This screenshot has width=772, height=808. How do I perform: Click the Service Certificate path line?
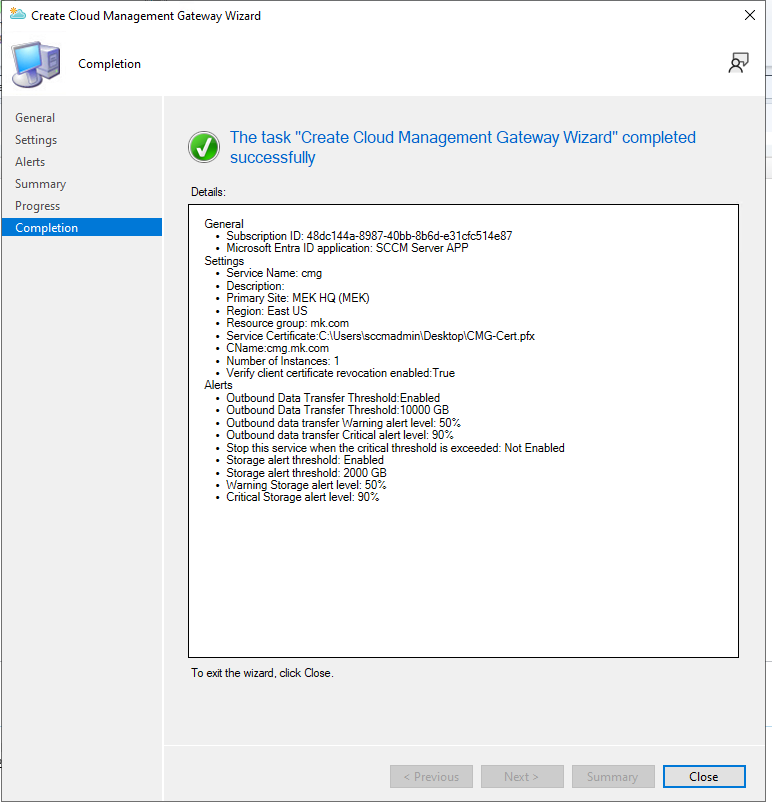pyautogui.click(x=380, y=336)
